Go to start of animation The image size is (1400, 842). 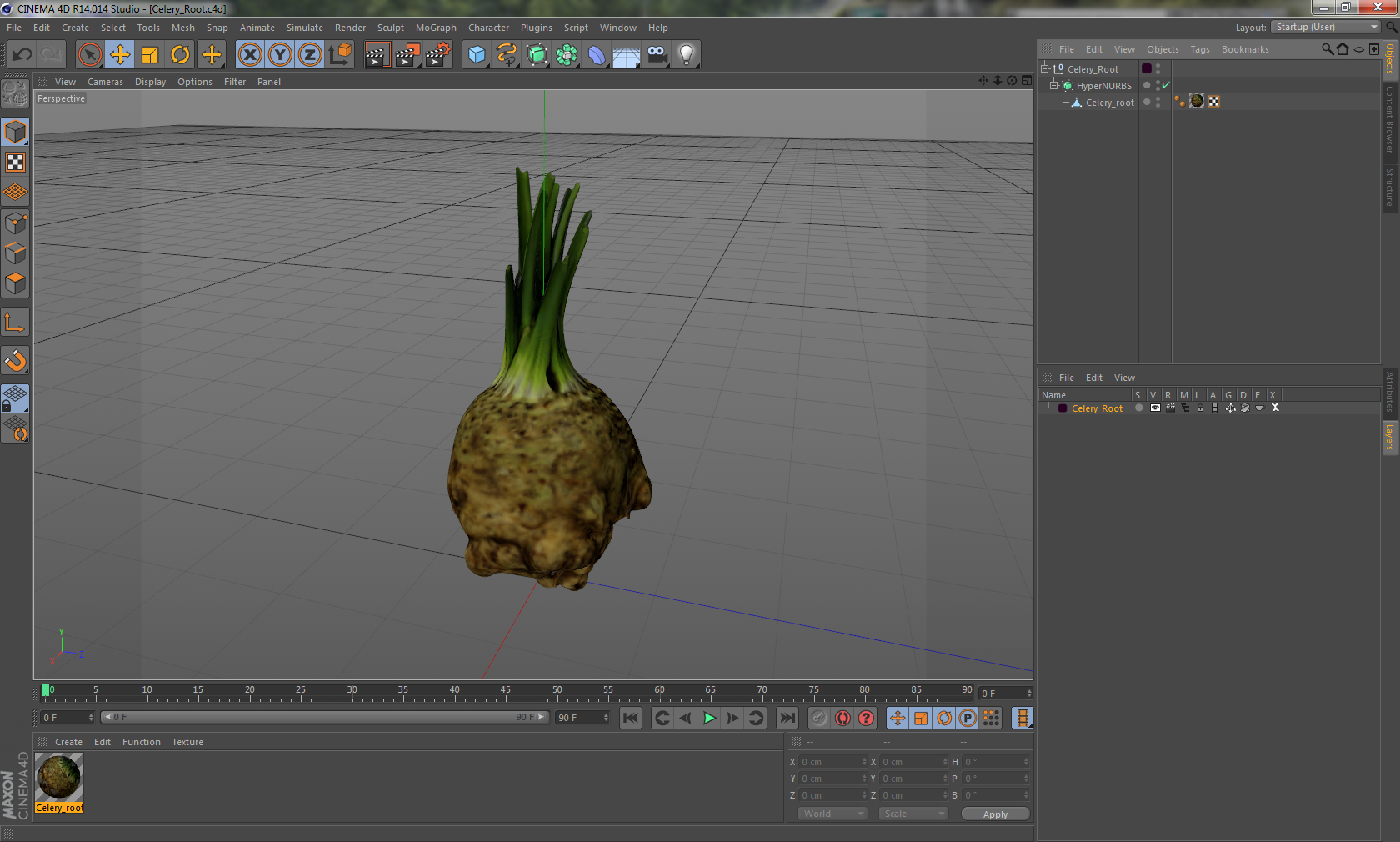(631, 718)
